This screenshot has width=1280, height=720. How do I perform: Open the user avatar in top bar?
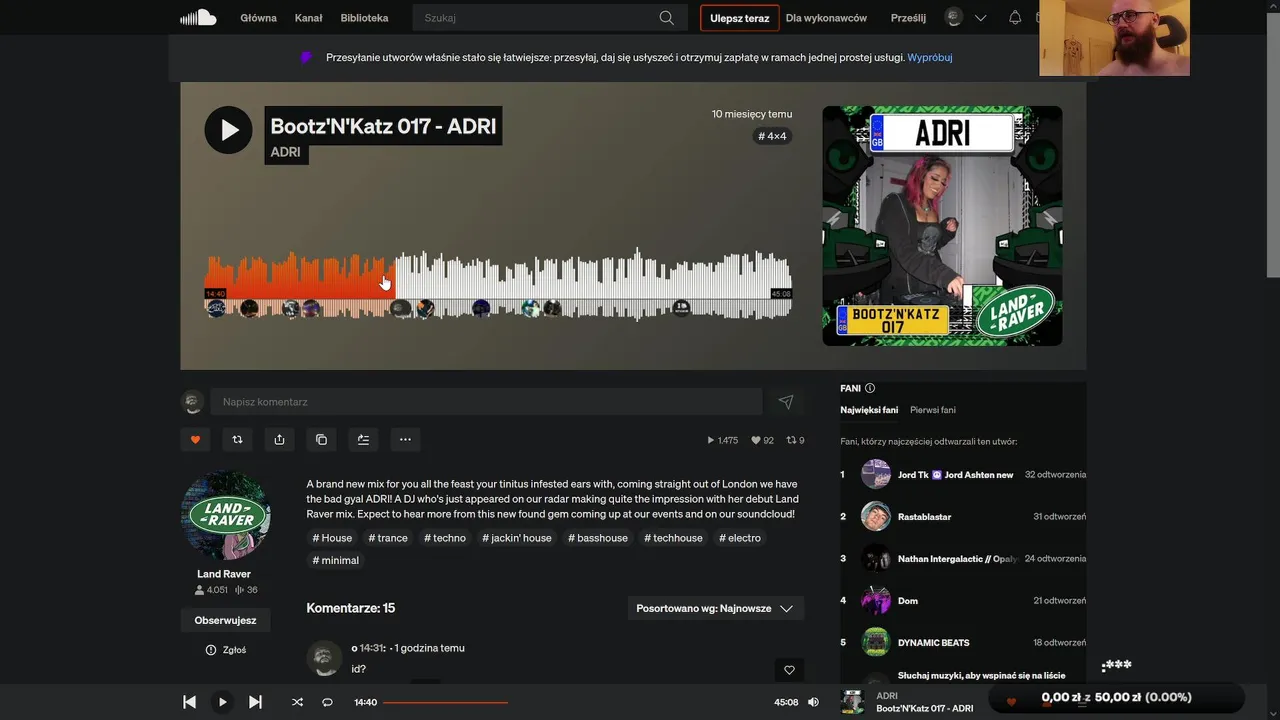954,18
